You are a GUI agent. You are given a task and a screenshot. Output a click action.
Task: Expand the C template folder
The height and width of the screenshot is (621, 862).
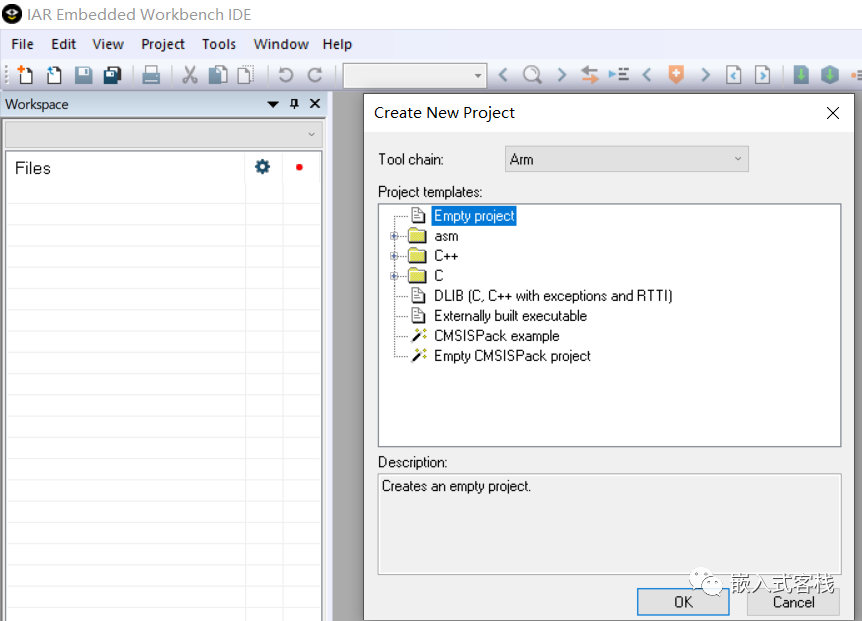[x=394, y=276]
